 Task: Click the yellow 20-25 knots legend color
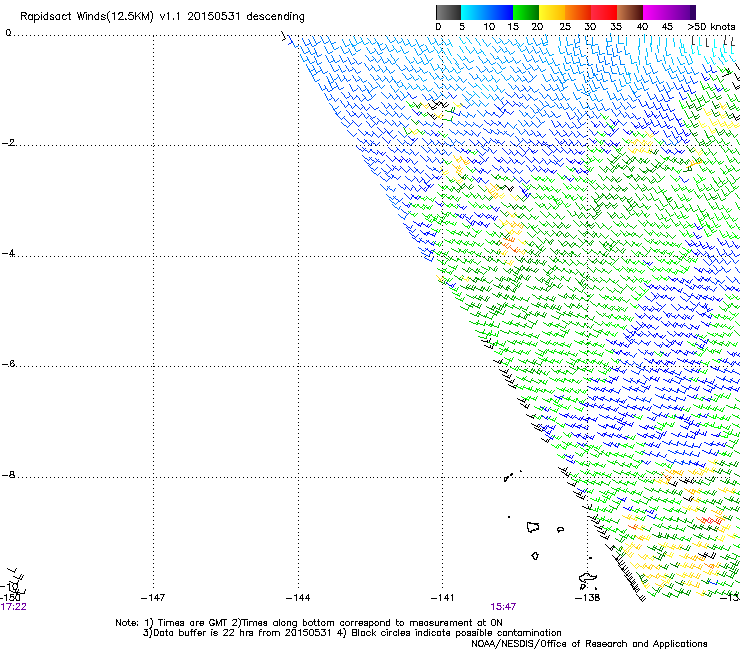pos(552,12)
